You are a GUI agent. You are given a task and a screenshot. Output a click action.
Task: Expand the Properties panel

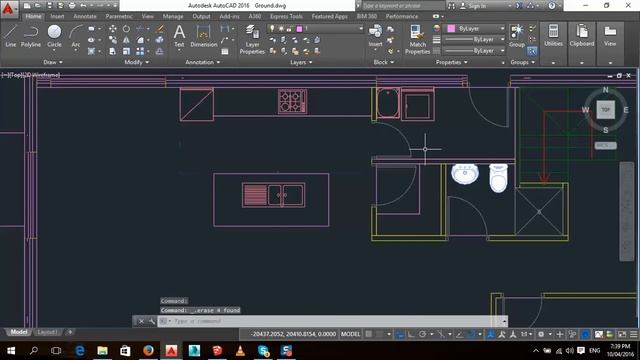(451, 62)
